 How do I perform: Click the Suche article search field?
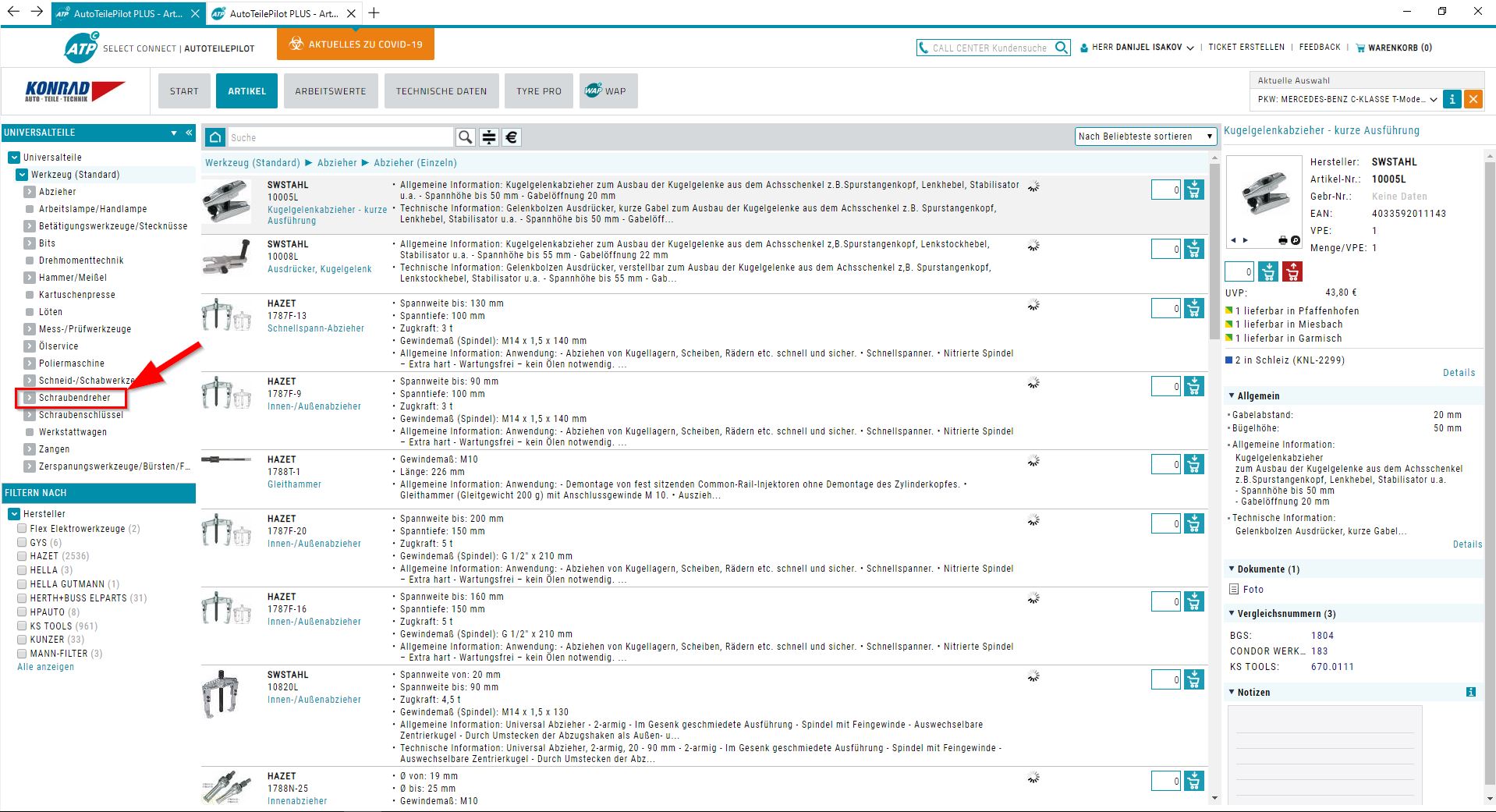point(340,137)
